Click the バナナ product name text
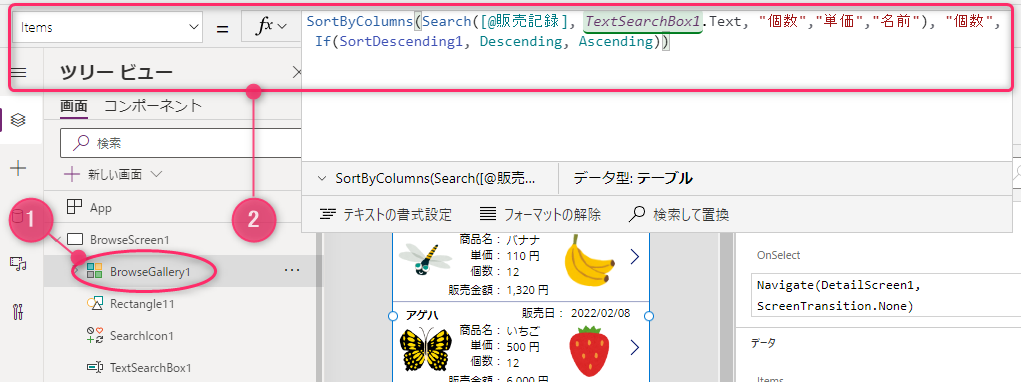1021x382 pixels. click(x=523, y=239)
